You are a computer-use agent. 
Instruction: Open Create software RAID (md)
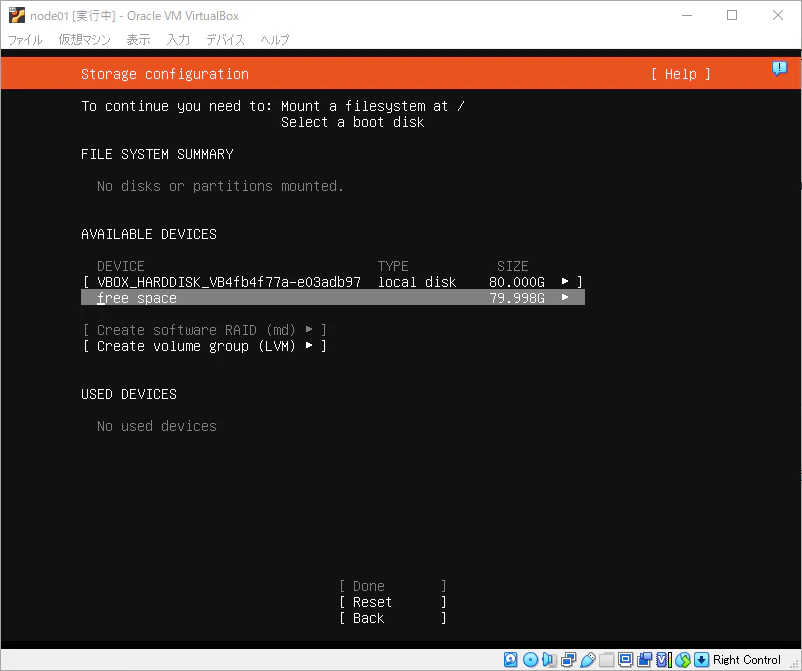coord(204,330)
